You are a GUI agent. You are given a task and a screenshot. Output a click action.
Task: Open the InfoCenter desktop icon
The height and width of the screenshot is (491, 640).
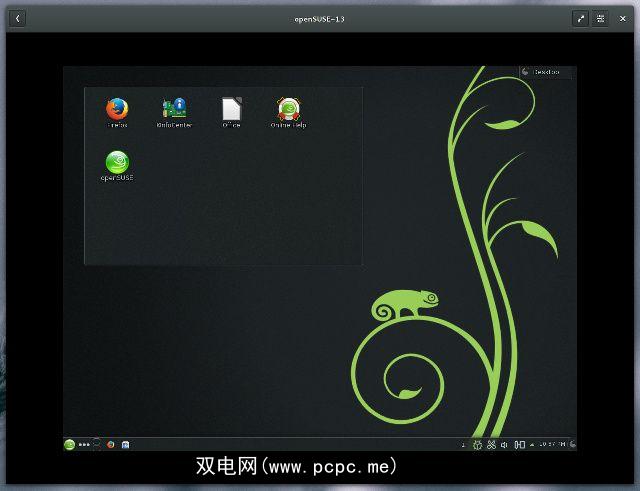coord(174,112)
